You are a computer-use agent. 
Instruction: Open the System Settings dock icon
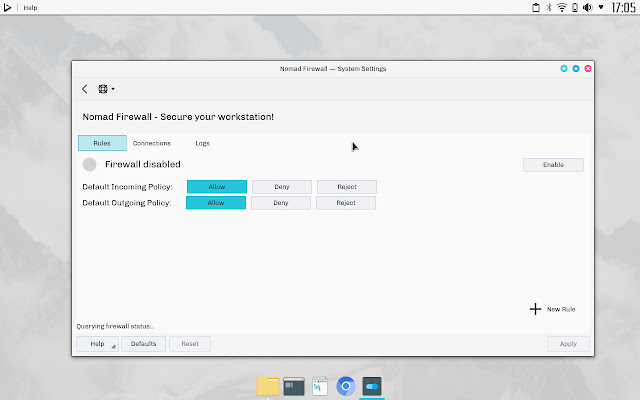[372, 386]
